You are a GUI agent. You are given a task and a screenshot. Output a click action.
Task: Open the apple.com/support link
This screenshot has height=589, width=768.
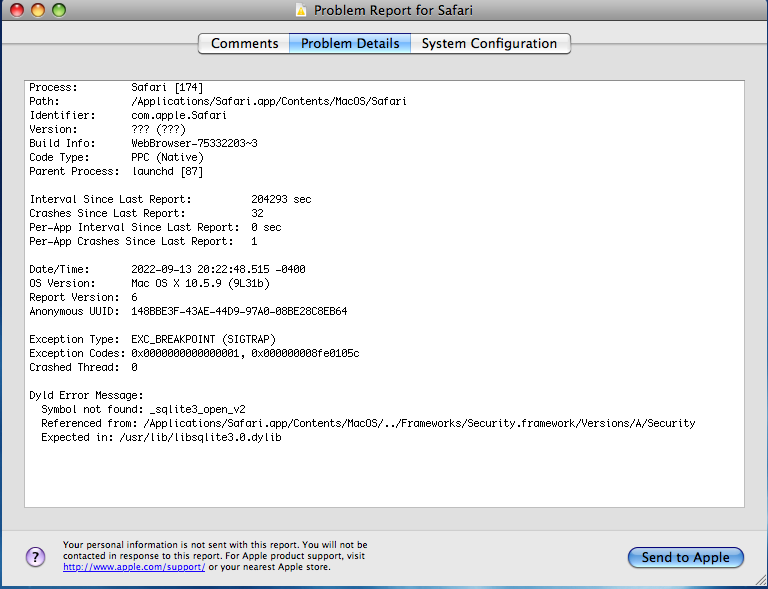[x=134, y=567]
